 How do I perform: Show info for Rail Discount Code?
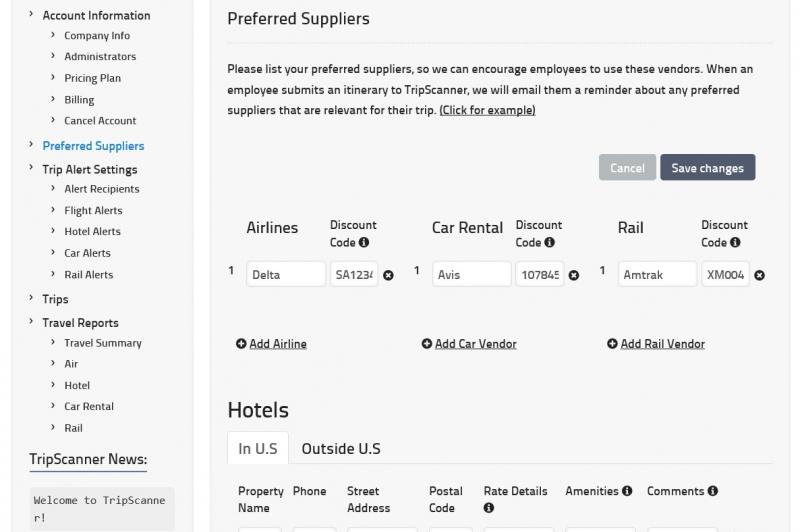pos(735,242)
